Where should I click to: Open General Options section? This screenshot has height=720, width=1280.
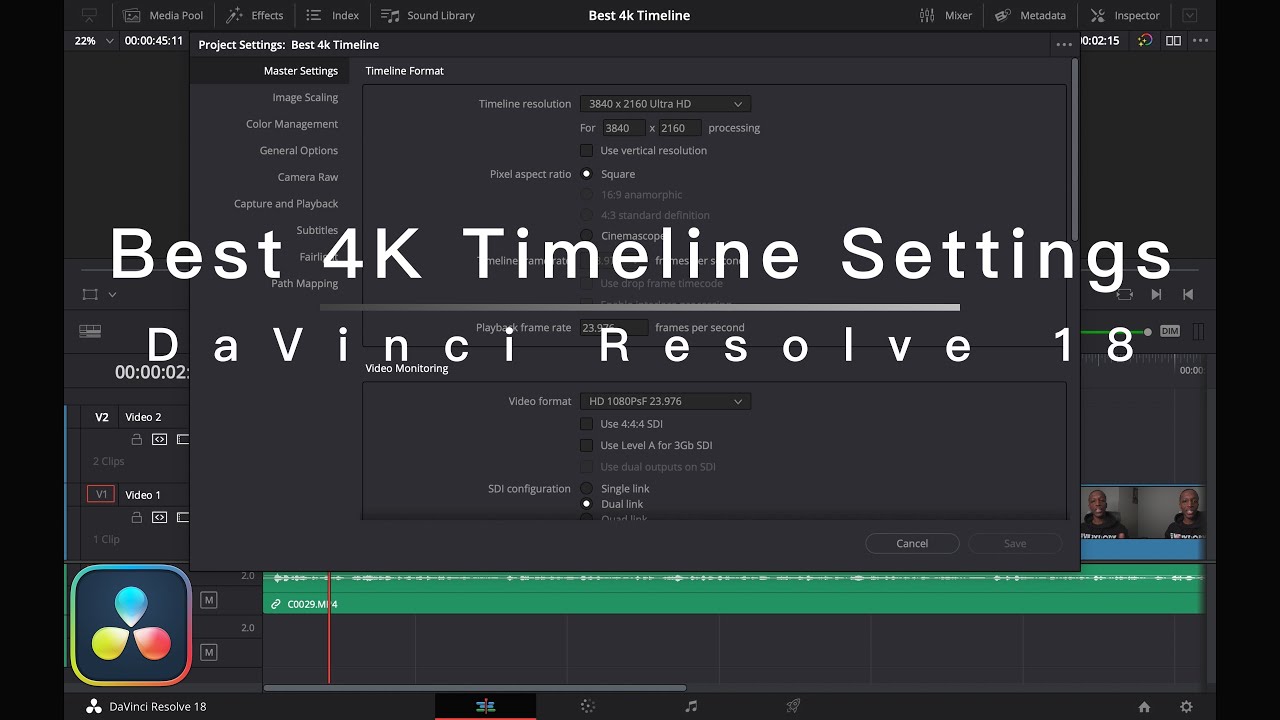pyautogui.click(x=299, y=150)
